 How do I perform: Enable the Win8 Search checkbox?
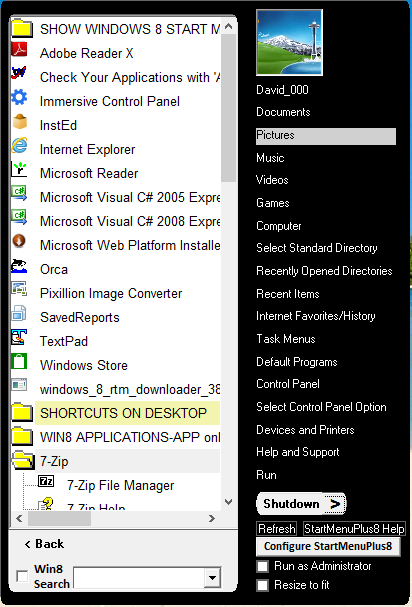point(22,576)
